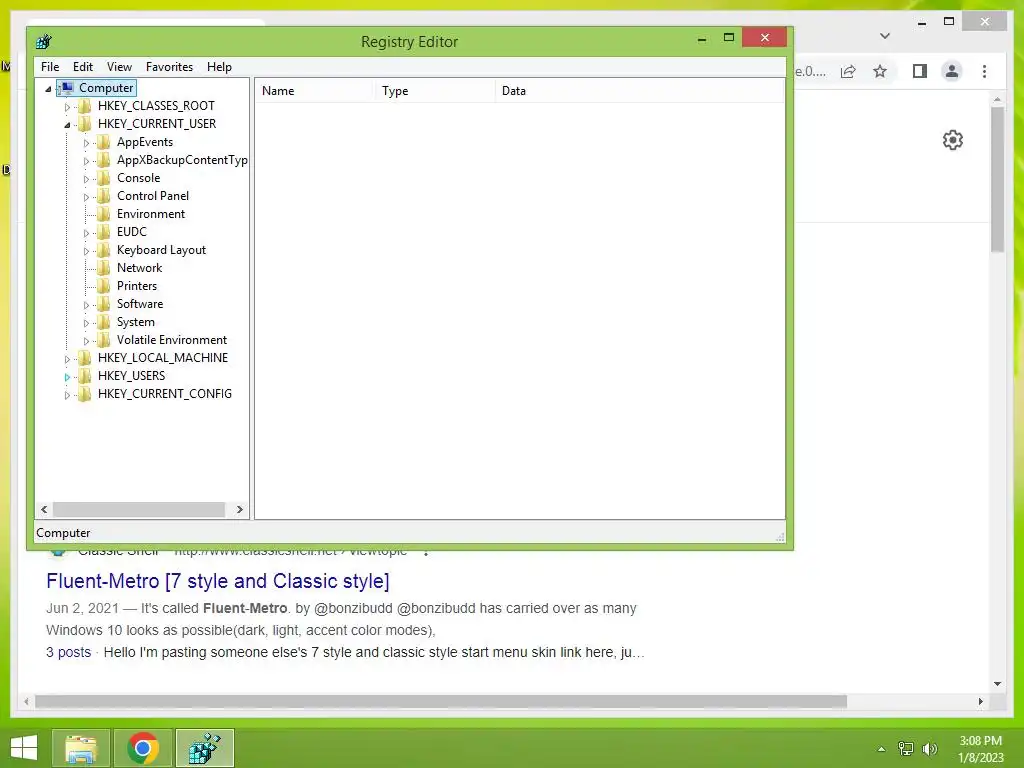Select the Keyboard Layout key label

[x=161, y=250]
